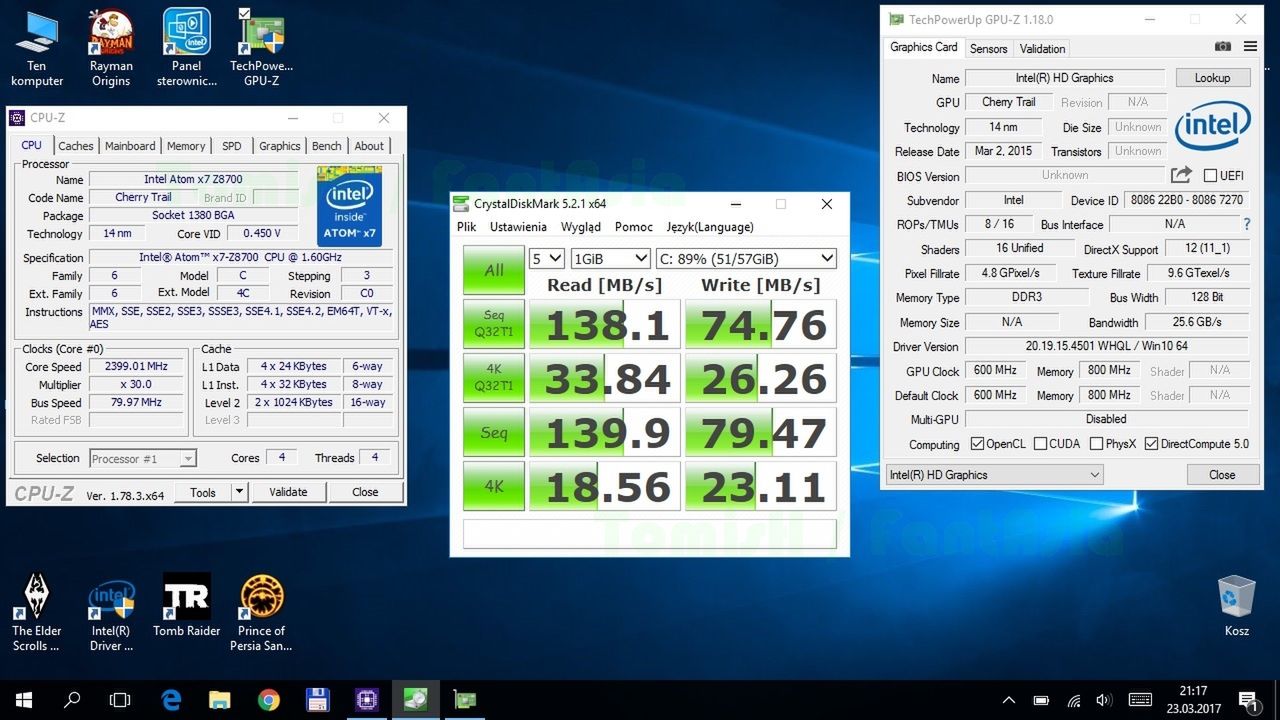Run the plain Seq benchmark button
1280x720 pixels.
click(494, 432)
